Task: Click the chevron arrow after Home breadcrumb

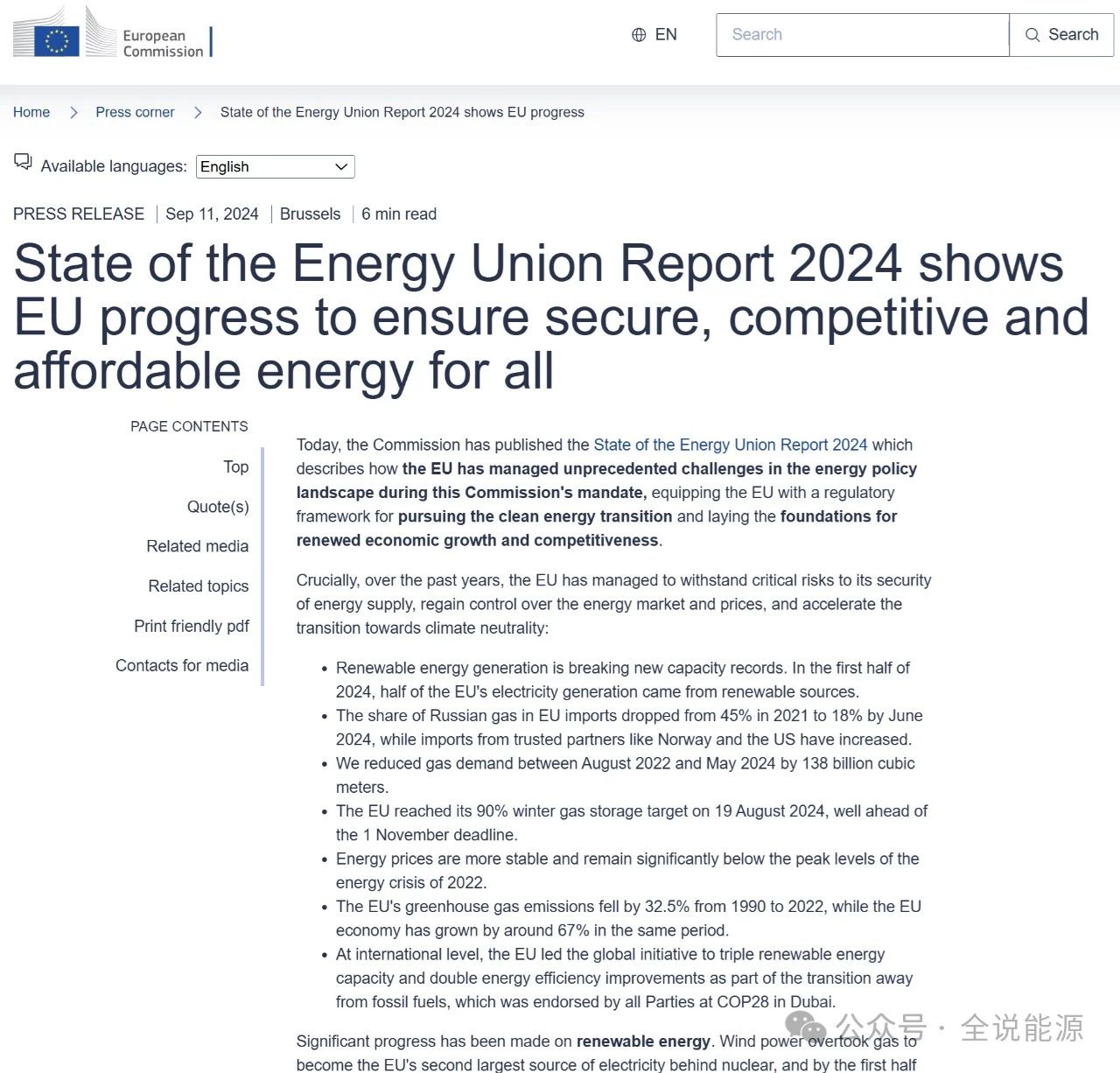Action: pyautogui.click(x=73, y=113)
